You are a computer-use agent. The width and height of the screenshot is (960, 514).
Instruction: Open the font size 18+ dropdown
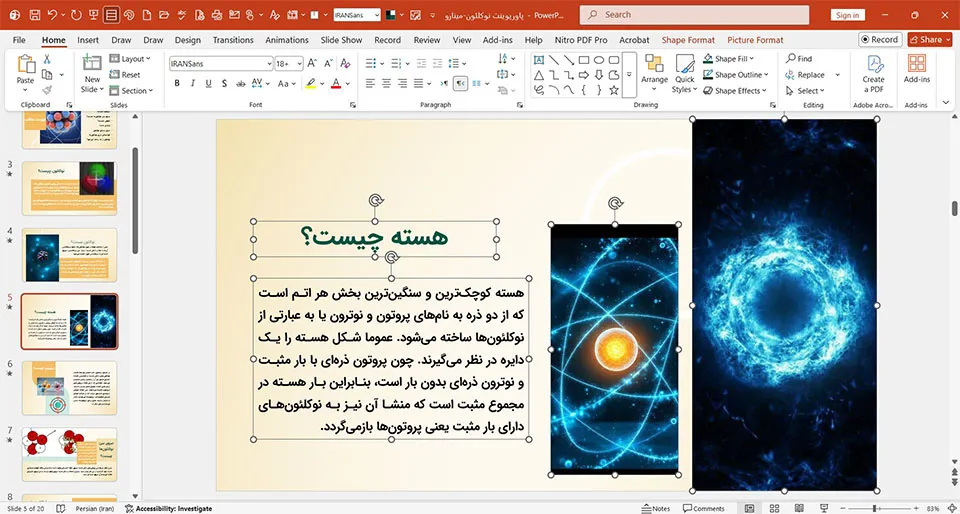point(299,64)
